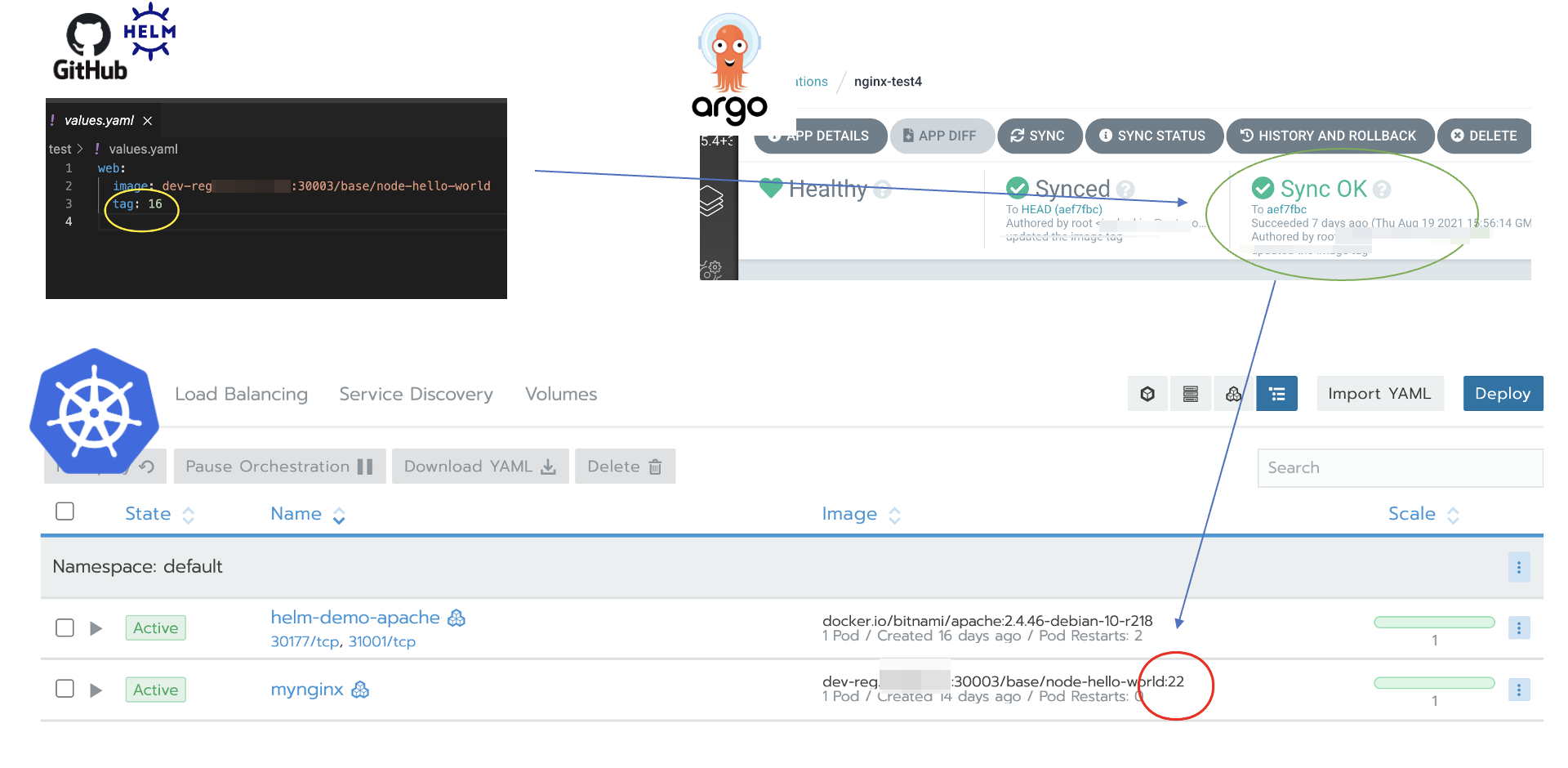Viewport: 1568px width, 768px height.
Task: Switch to the flat list view icon
Action: pos(1191,394)
